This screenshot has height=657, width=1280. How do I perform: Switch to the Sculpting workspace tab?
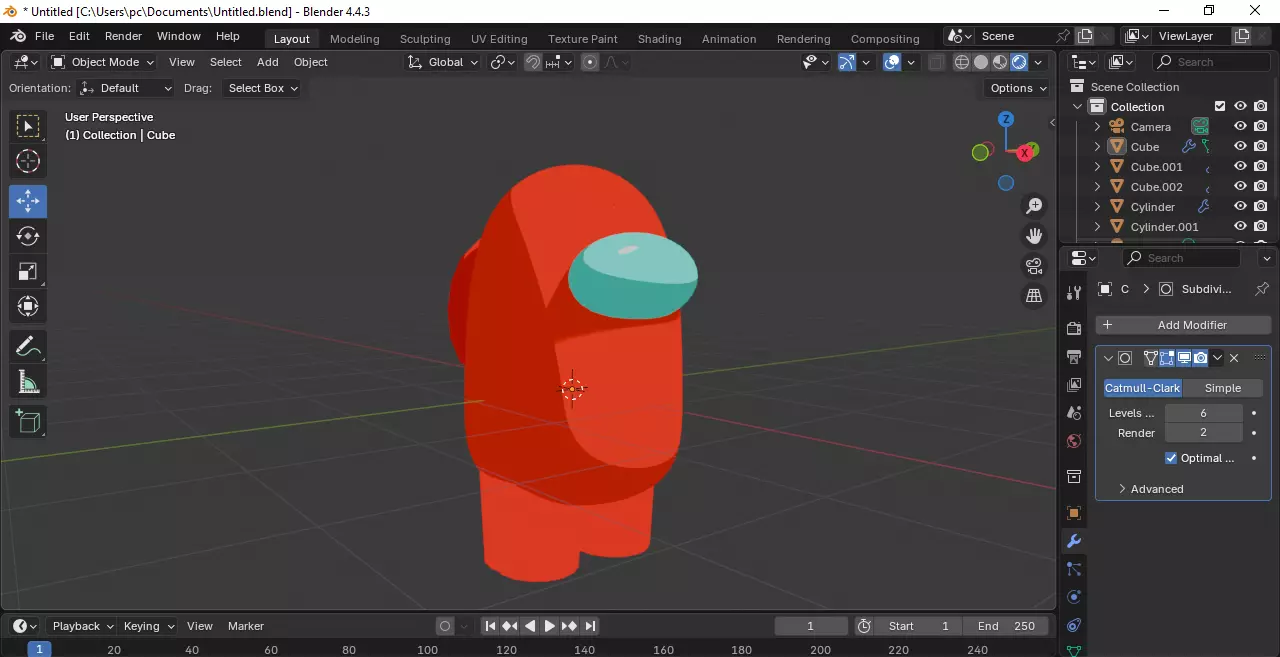(425, 39)
